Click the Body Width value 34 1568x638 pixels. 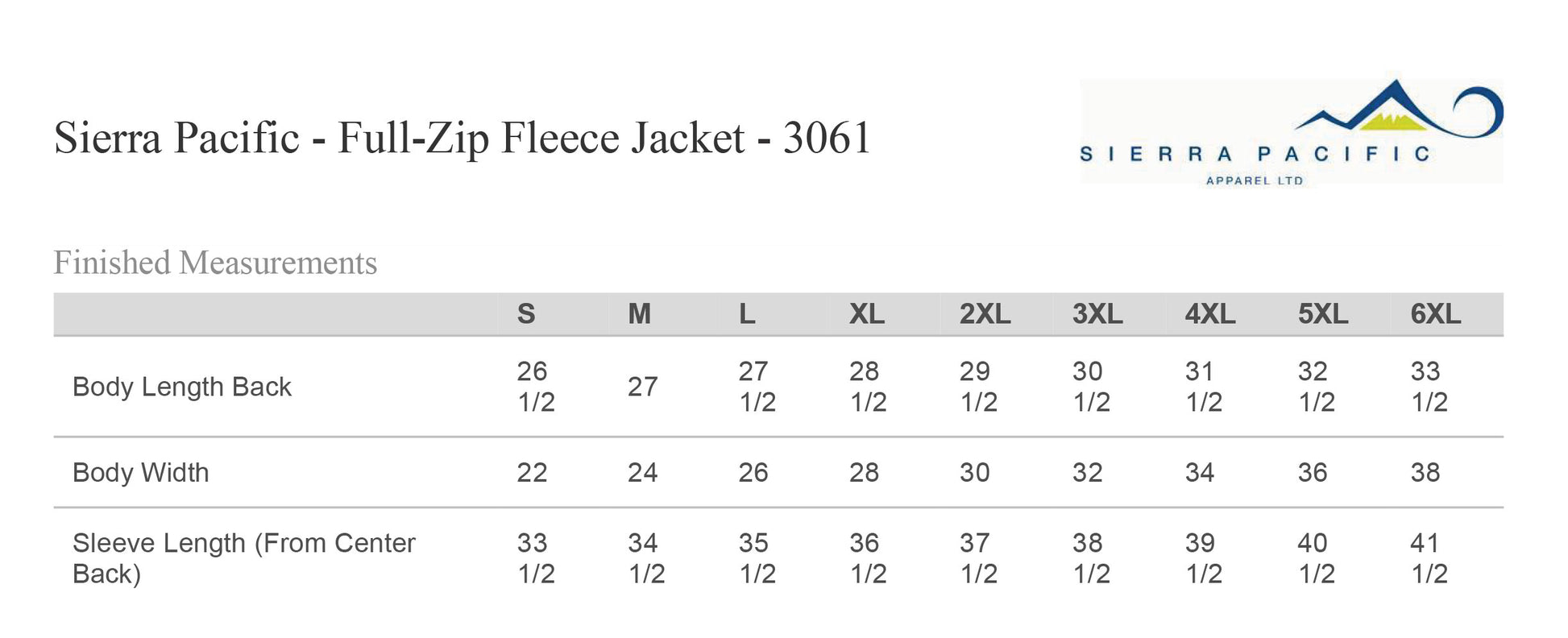pyautogui.click(x=1200, y=472)
